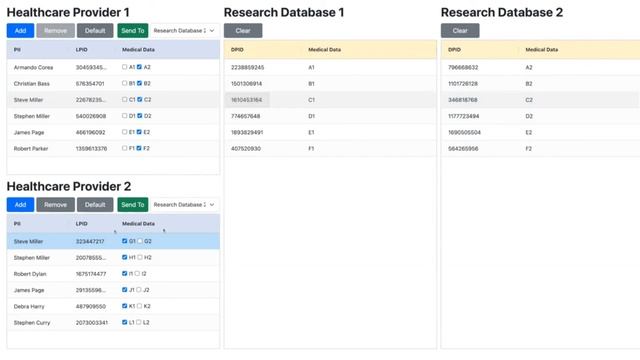The width and height of the screenshot is (640, 360).
Task: Check the C1 checkbox
Action: click(124, 100)
